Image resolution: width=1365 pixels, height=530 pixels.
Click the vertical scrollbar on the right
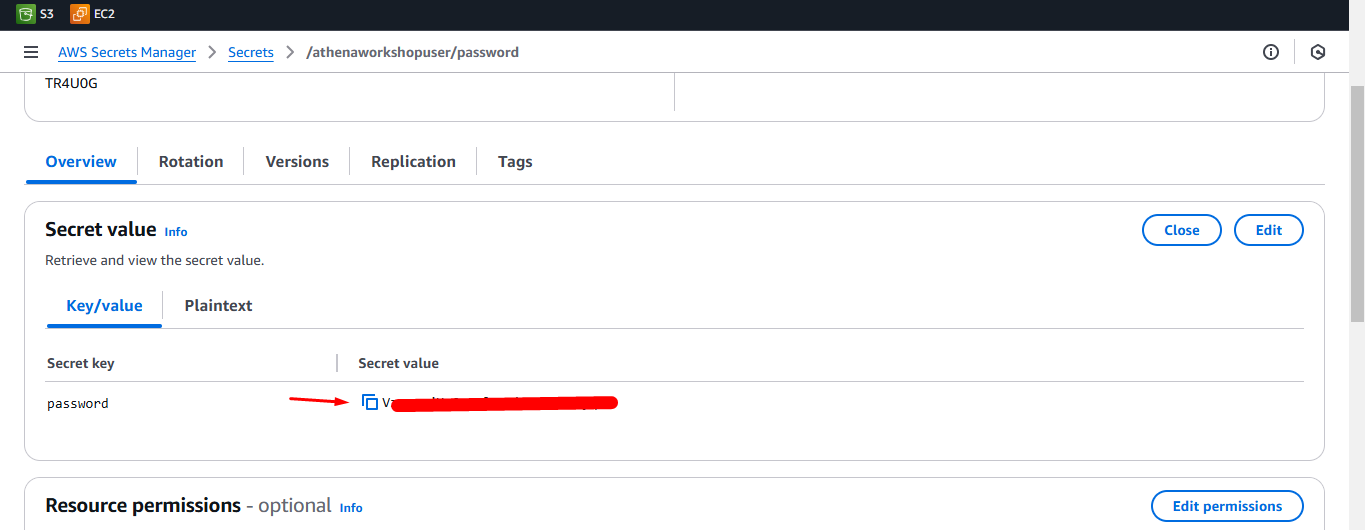[x=1357, y=200]
